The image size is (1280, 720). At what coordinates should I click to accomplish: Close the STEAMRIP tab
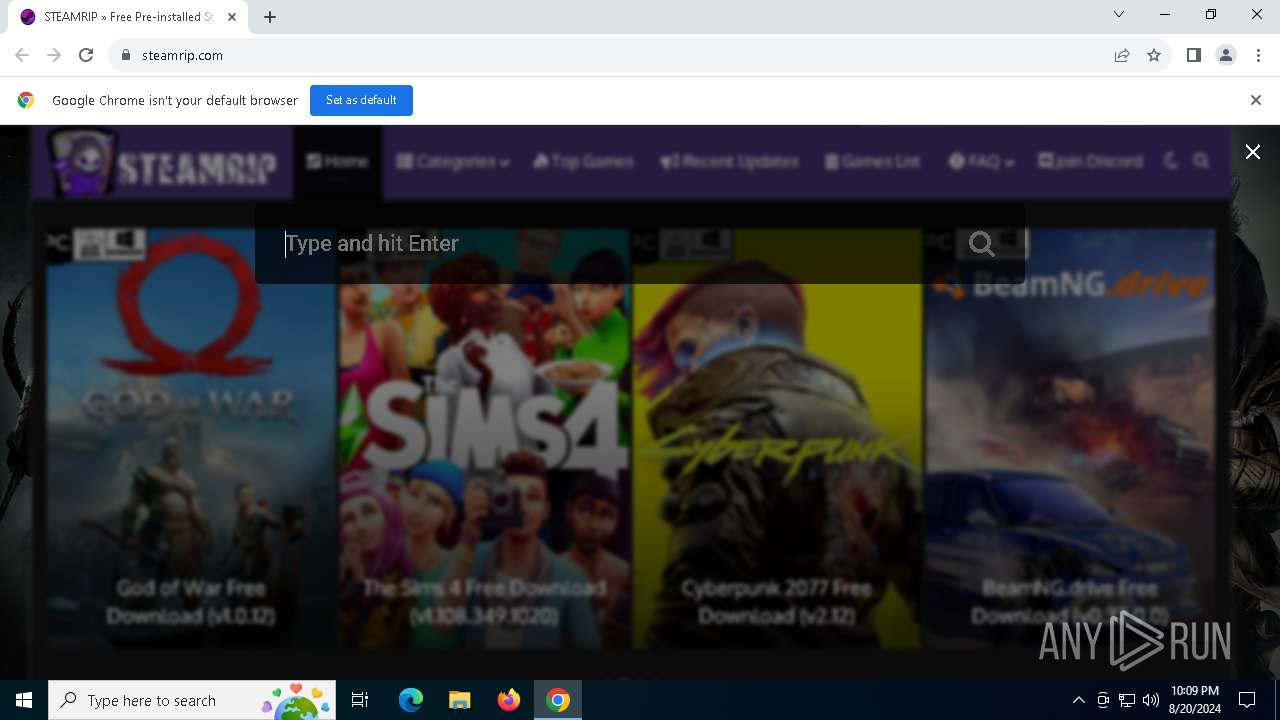233,17
